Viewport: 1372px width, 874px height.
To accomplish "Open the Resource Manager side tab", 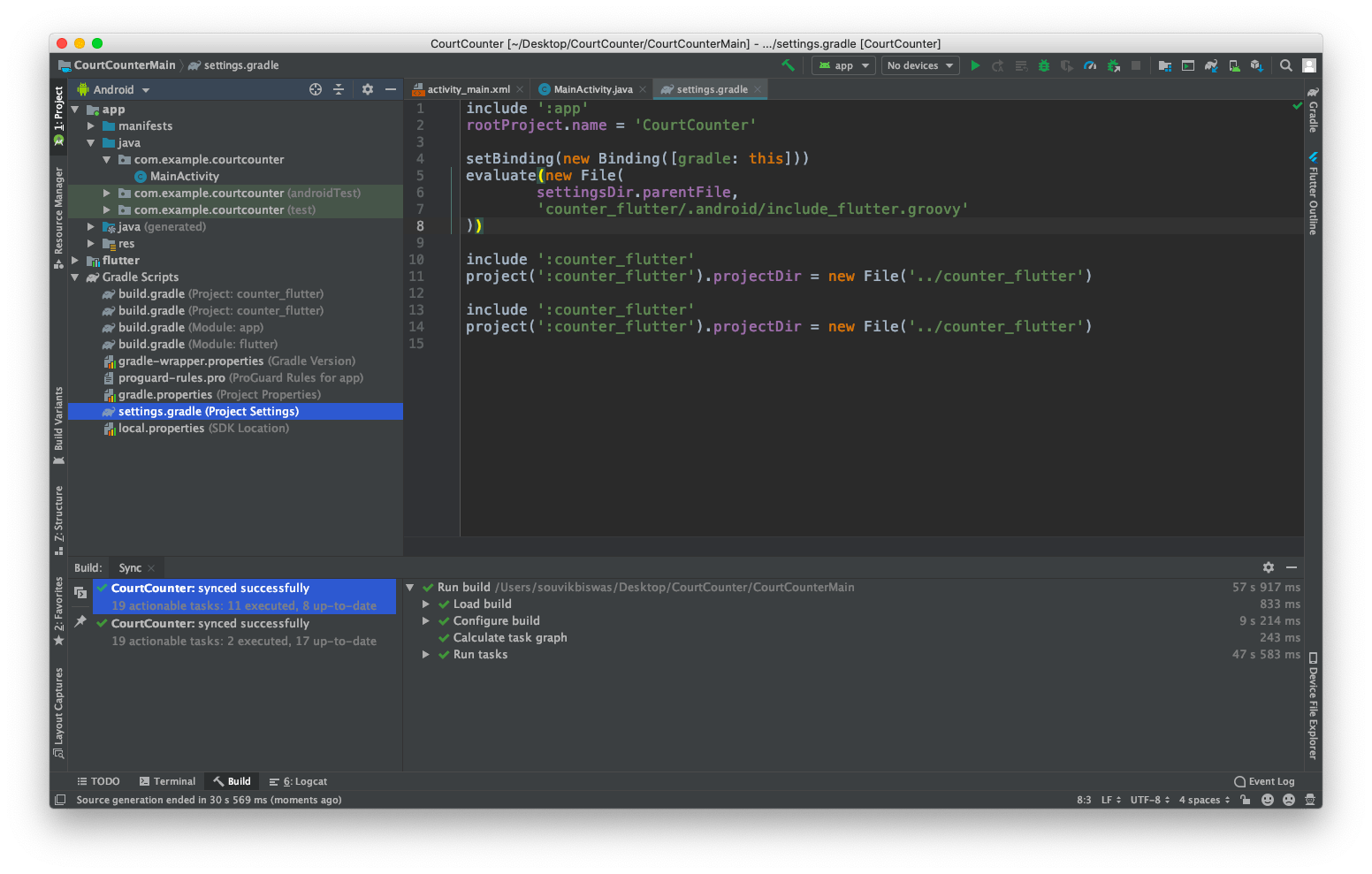I will pyautogui.click(x=59, y=217).
